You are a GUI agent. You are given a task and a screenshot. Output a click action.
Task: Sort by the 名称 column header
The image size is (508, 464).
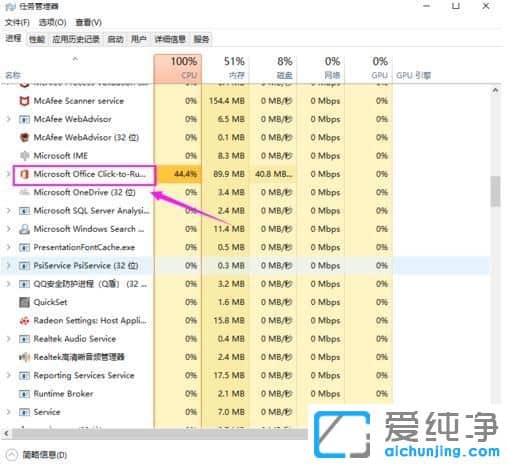77,68
